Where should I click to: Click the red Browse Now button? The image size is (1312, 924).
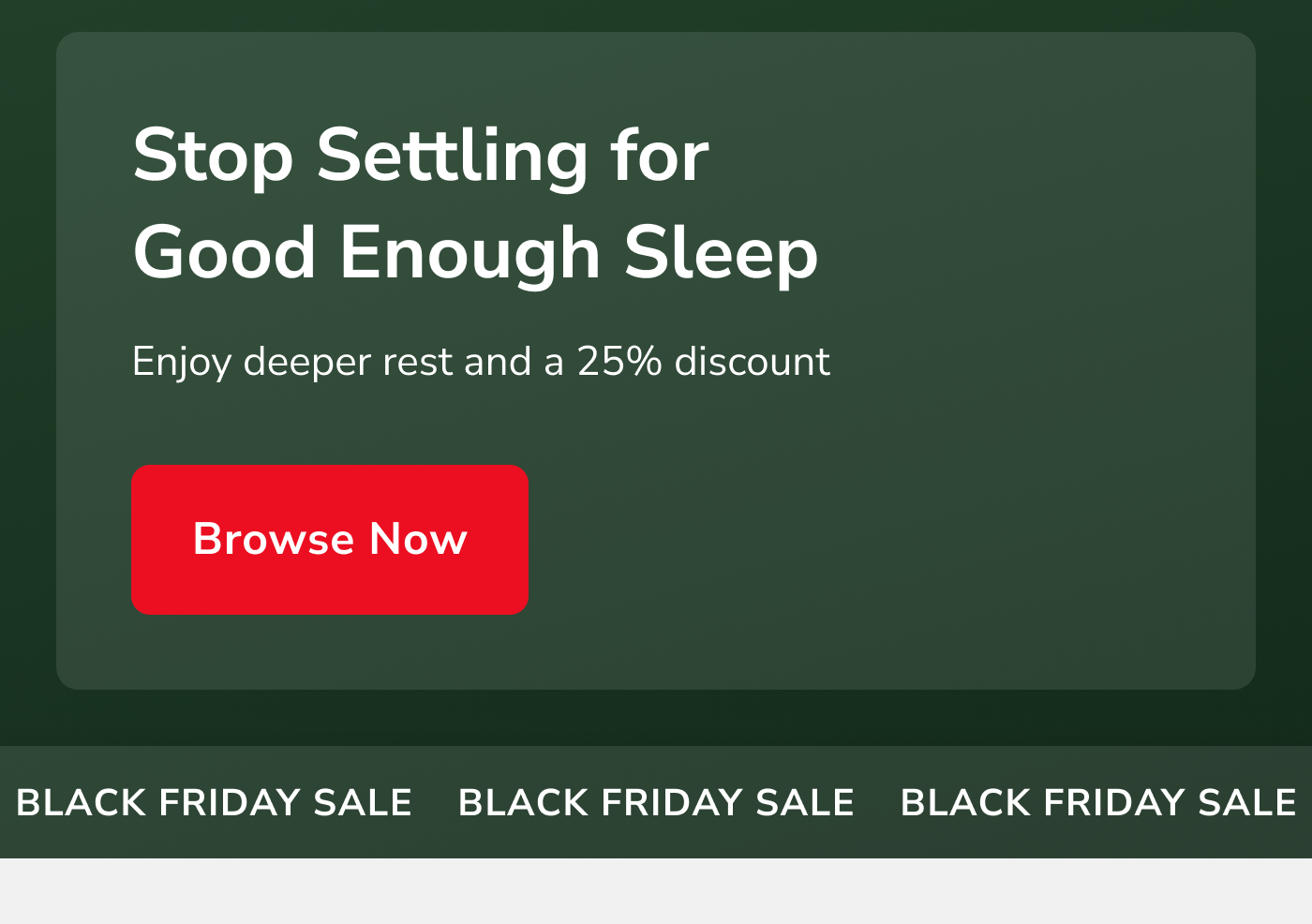(330, 540)
